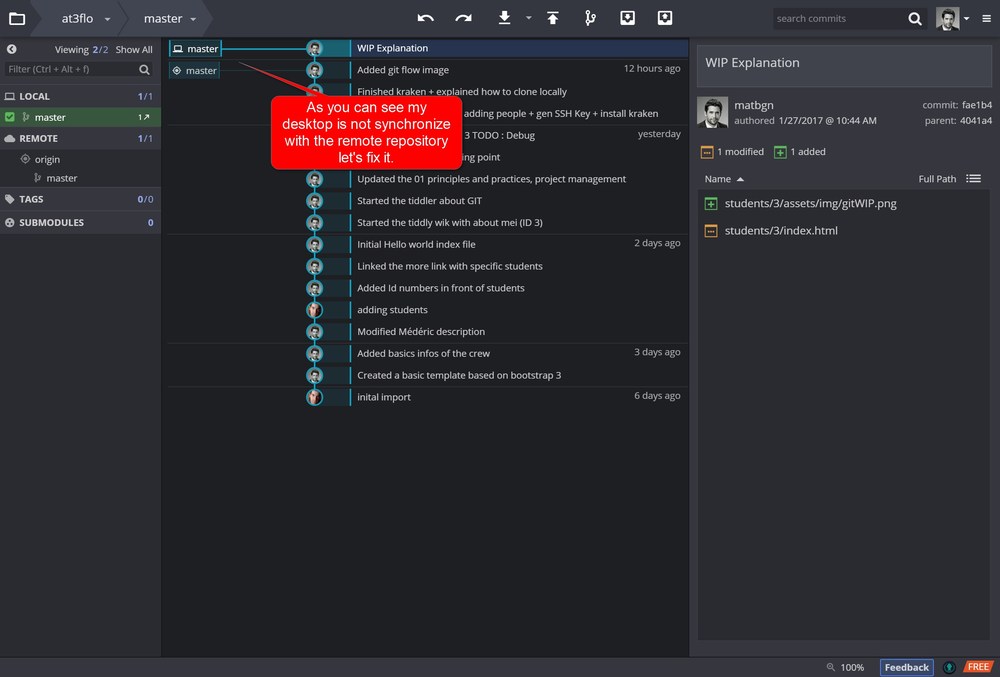Click the Stash icon in toolbar
Viewport: 1000px width, 677px height.
click(628, 18)
